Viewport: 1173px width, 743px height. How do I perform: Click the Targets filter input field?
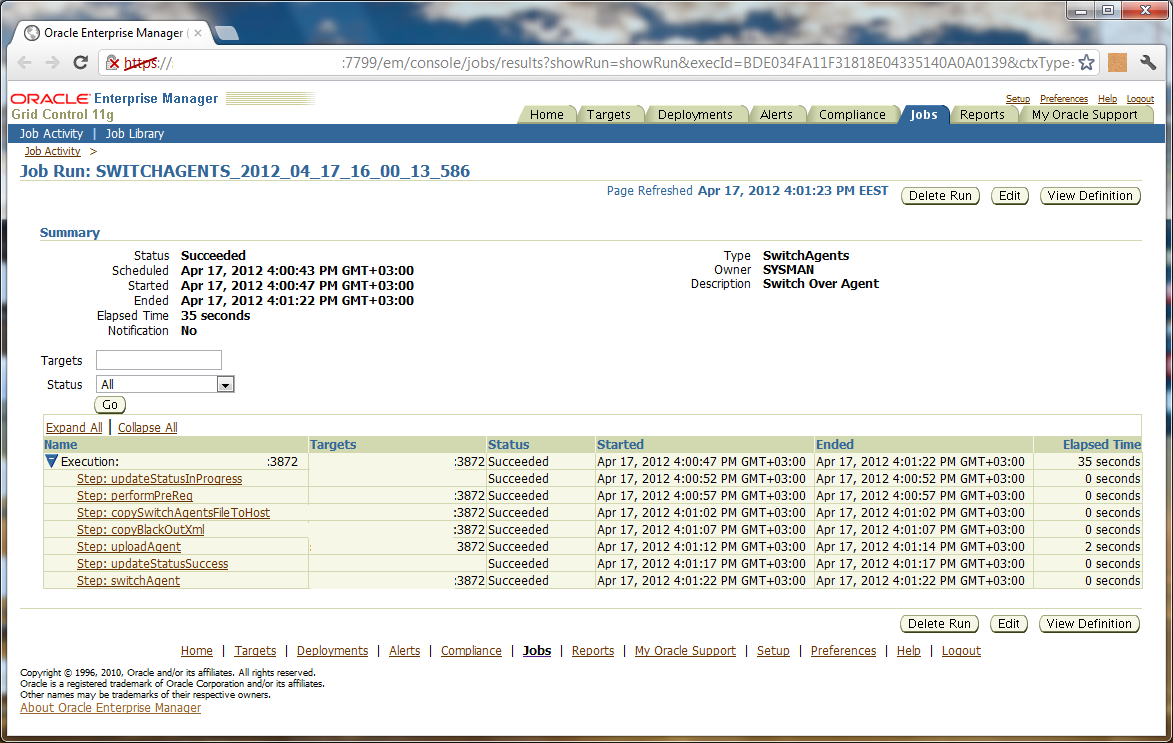159,360
